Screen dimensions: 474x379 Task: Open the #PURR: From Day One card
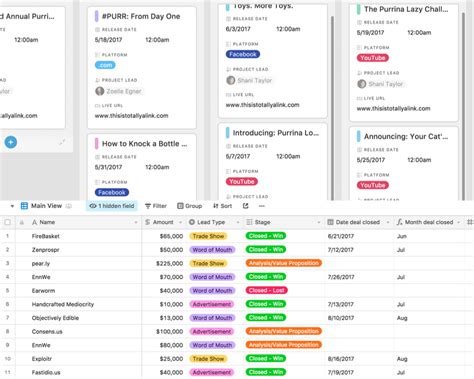(x=142, y=68)
